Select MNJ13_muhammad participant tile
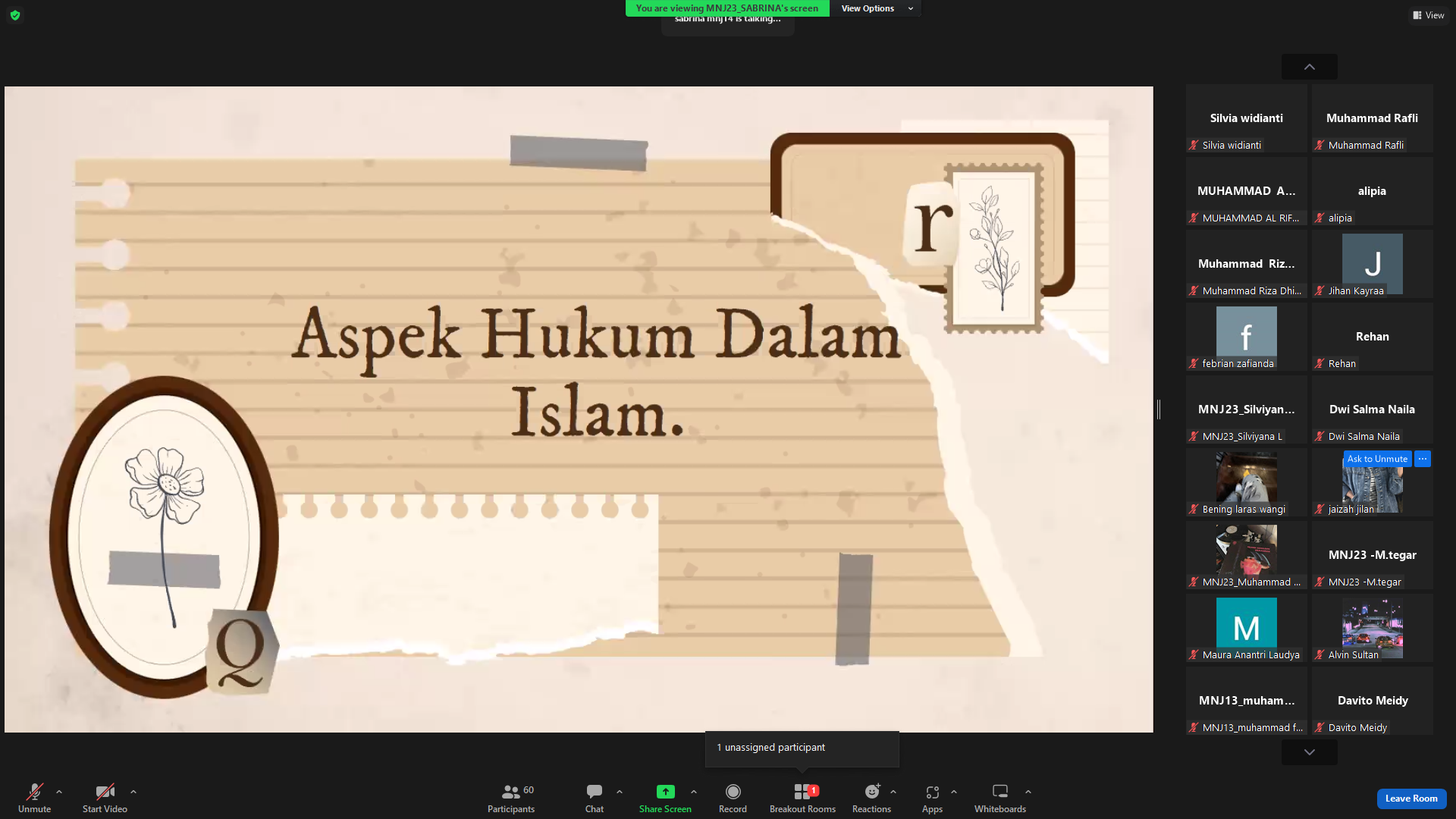 pos(1247,701)
